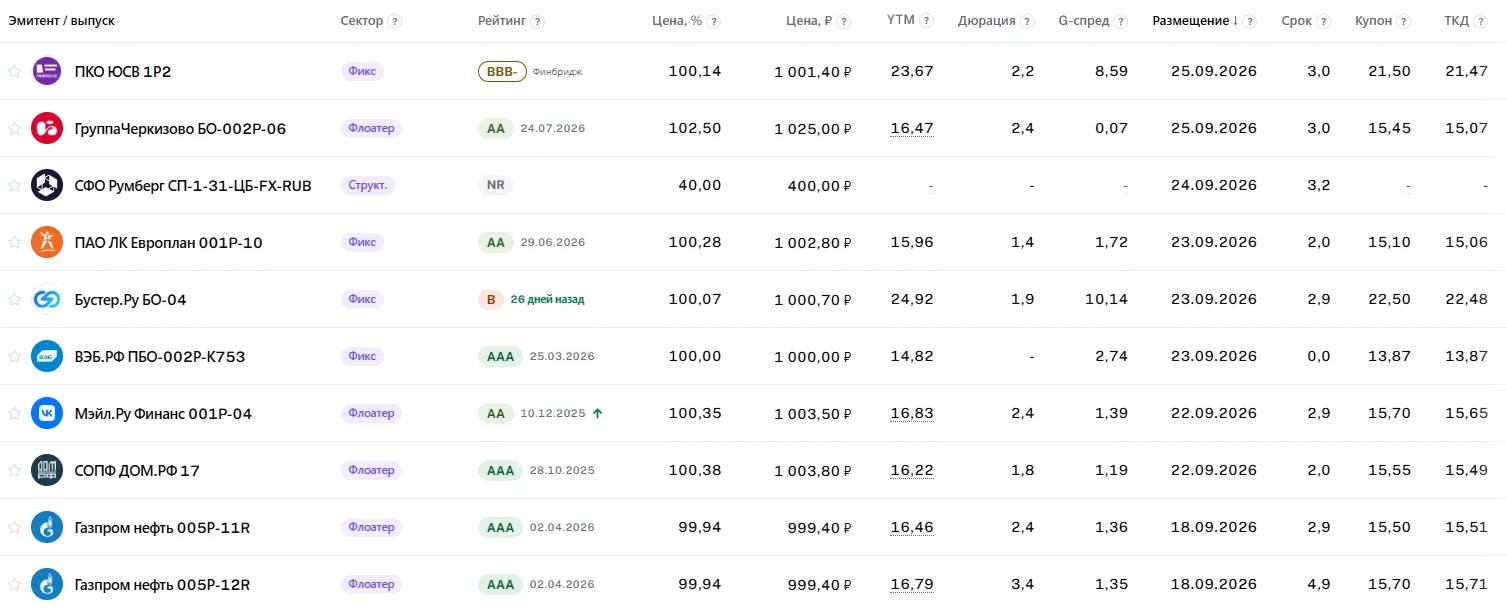Show help for Цена, ₽ column
The width and height of the screenshot is (1506, 611).
click(844, 21)
